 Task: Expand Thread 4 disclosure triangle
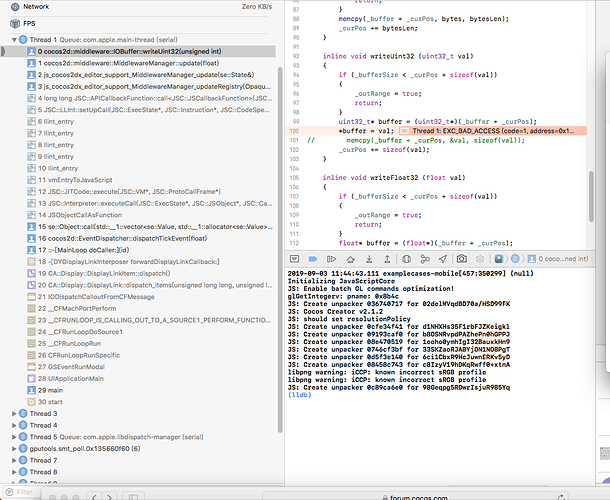[x=14, y=425]
